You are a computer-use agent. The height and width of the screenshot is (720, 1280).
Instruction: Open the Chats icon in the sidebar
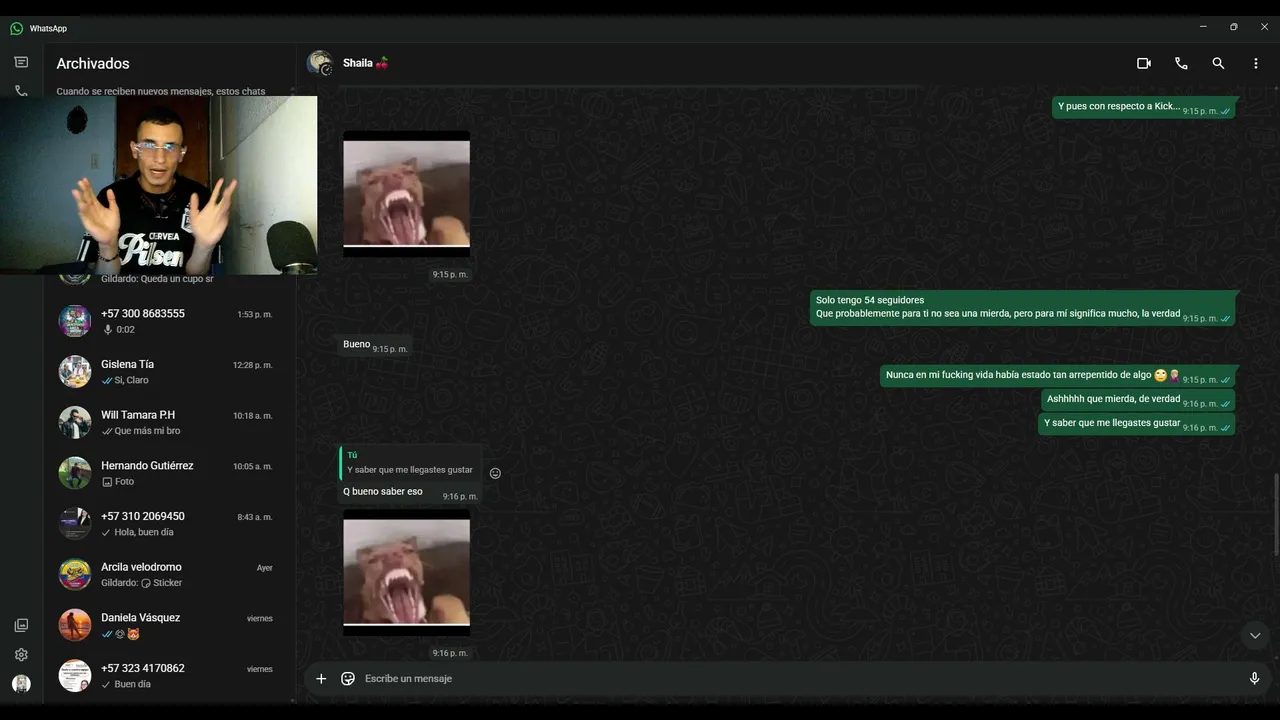click(x=21, y=62)
